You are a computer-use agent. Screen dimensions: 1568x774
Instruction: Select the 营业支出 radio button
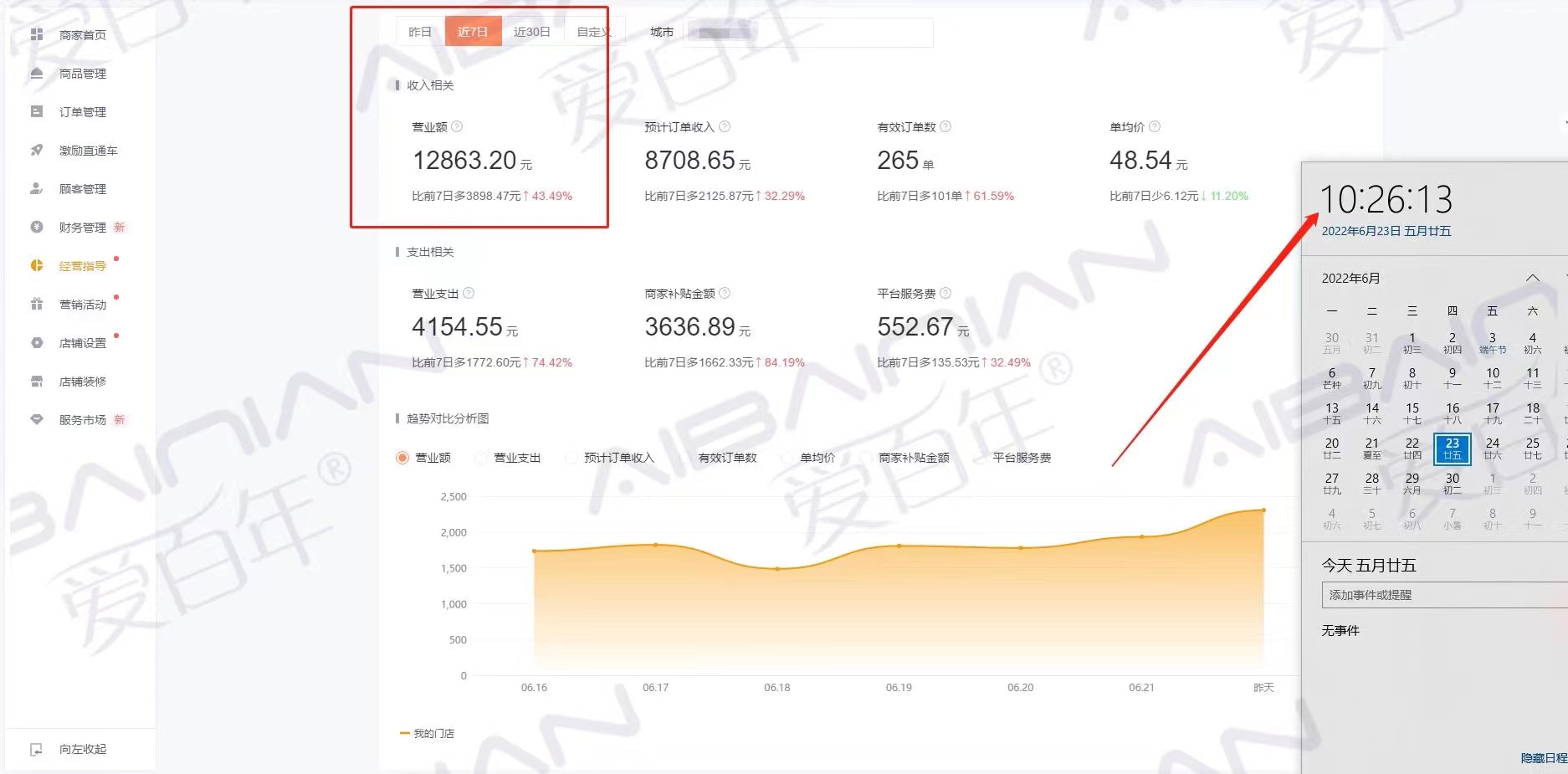[x=481, y=458]
